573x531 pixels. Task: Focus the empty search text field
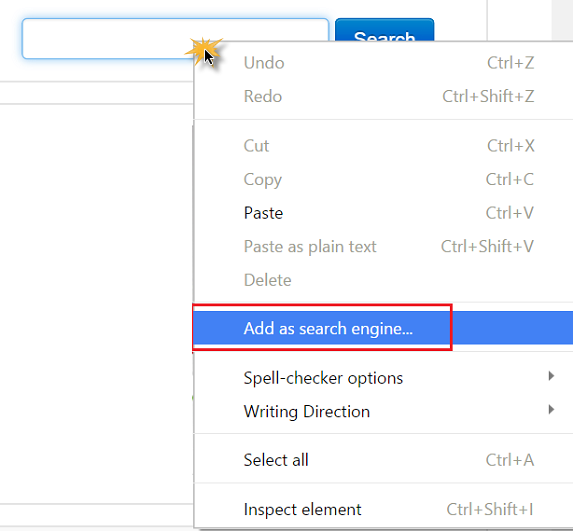point(175,38)
